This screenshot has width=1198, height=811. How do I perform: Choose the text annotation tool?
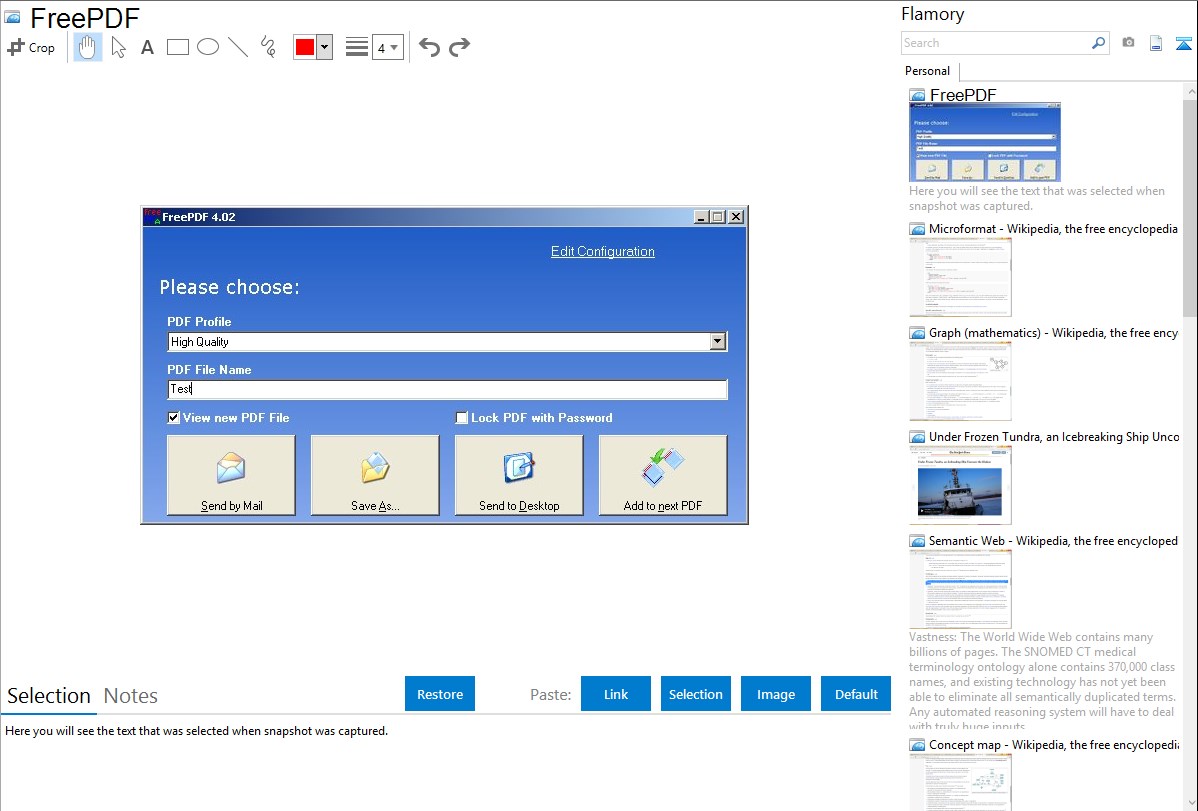click(147, 47)
